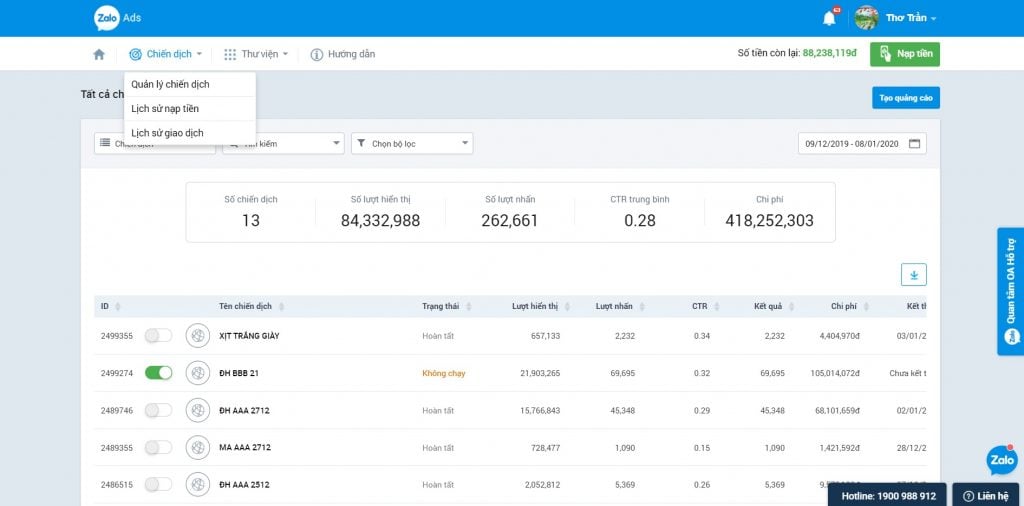Image resolution: width=1024 pixels, height=506 pixels.
Task: Click the green Nạp tiền button
Action: tap(904, 54)
